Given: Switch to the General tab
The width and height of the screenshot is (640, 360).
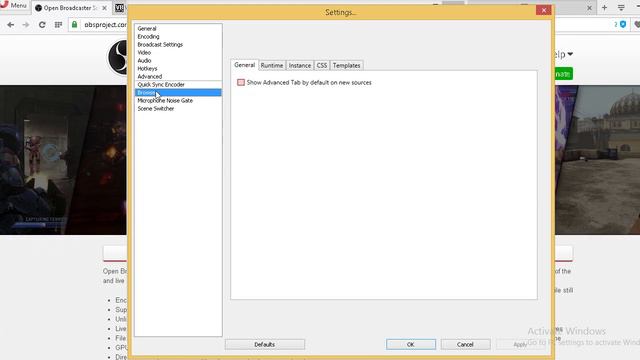Looking at the screenshot, I should point(244,65).
